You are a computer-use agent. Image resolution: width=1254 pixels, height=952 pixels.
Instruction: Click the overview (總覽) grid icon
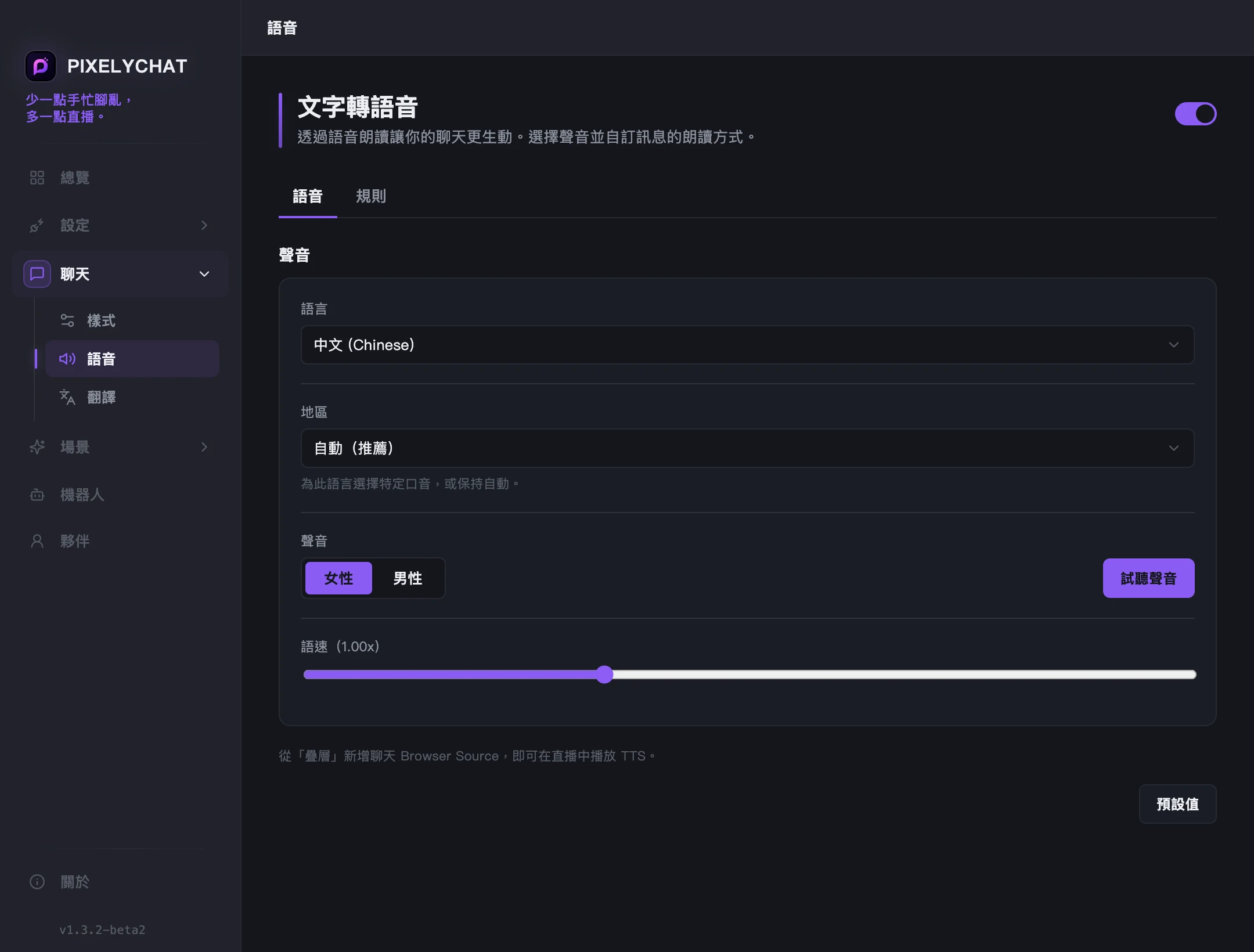[37, 178]
